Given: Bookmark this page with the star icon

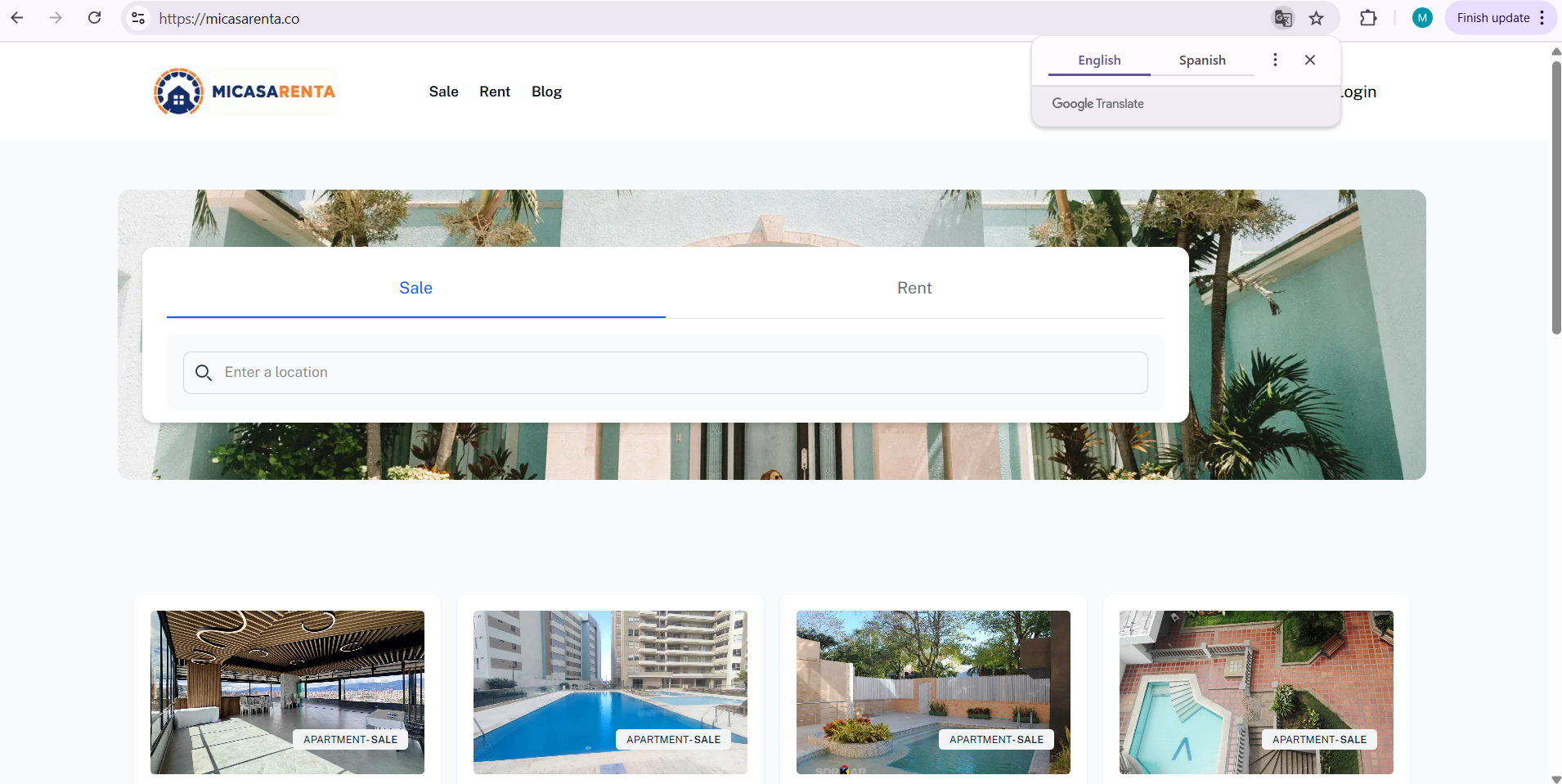Looking at the screenshot, I should point(1316,18).
